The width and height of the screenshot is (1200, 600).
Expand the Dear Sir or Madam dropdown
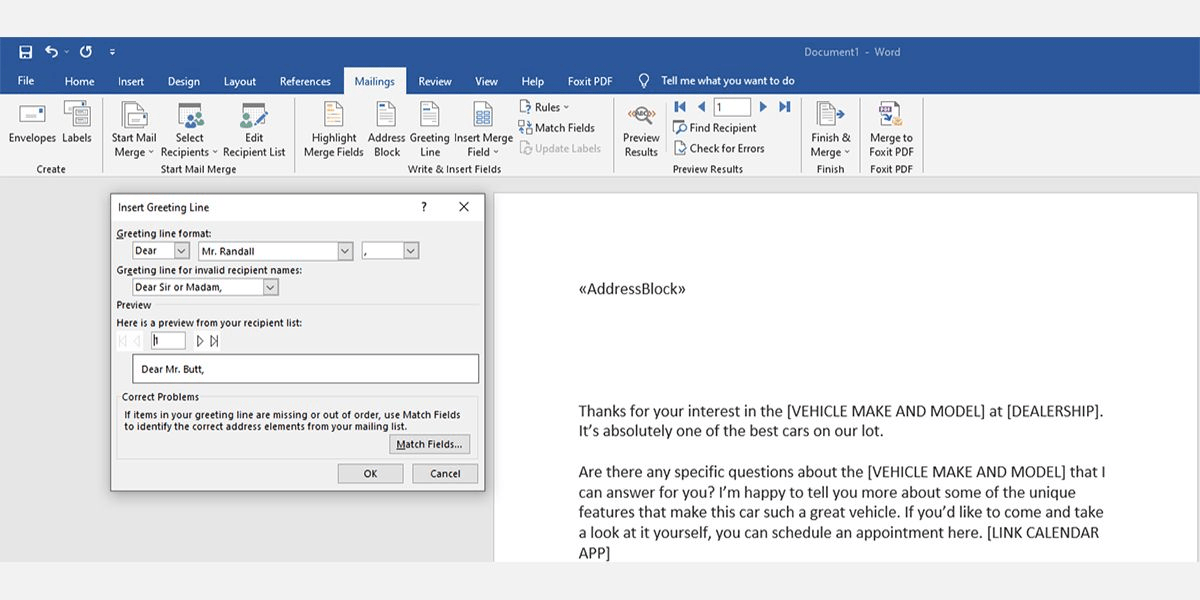click(270, 287)
